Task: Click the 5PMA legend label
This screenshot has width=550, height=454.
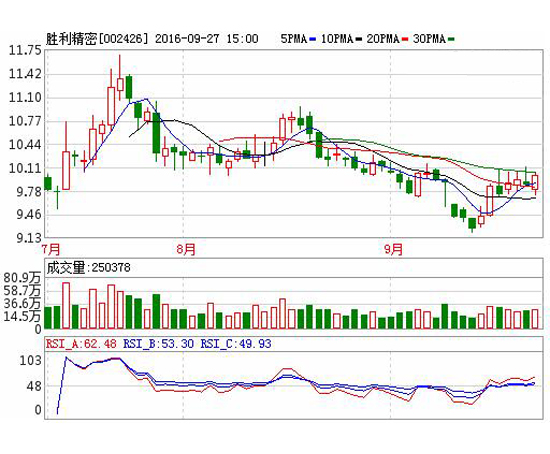Action: (294, 39)
